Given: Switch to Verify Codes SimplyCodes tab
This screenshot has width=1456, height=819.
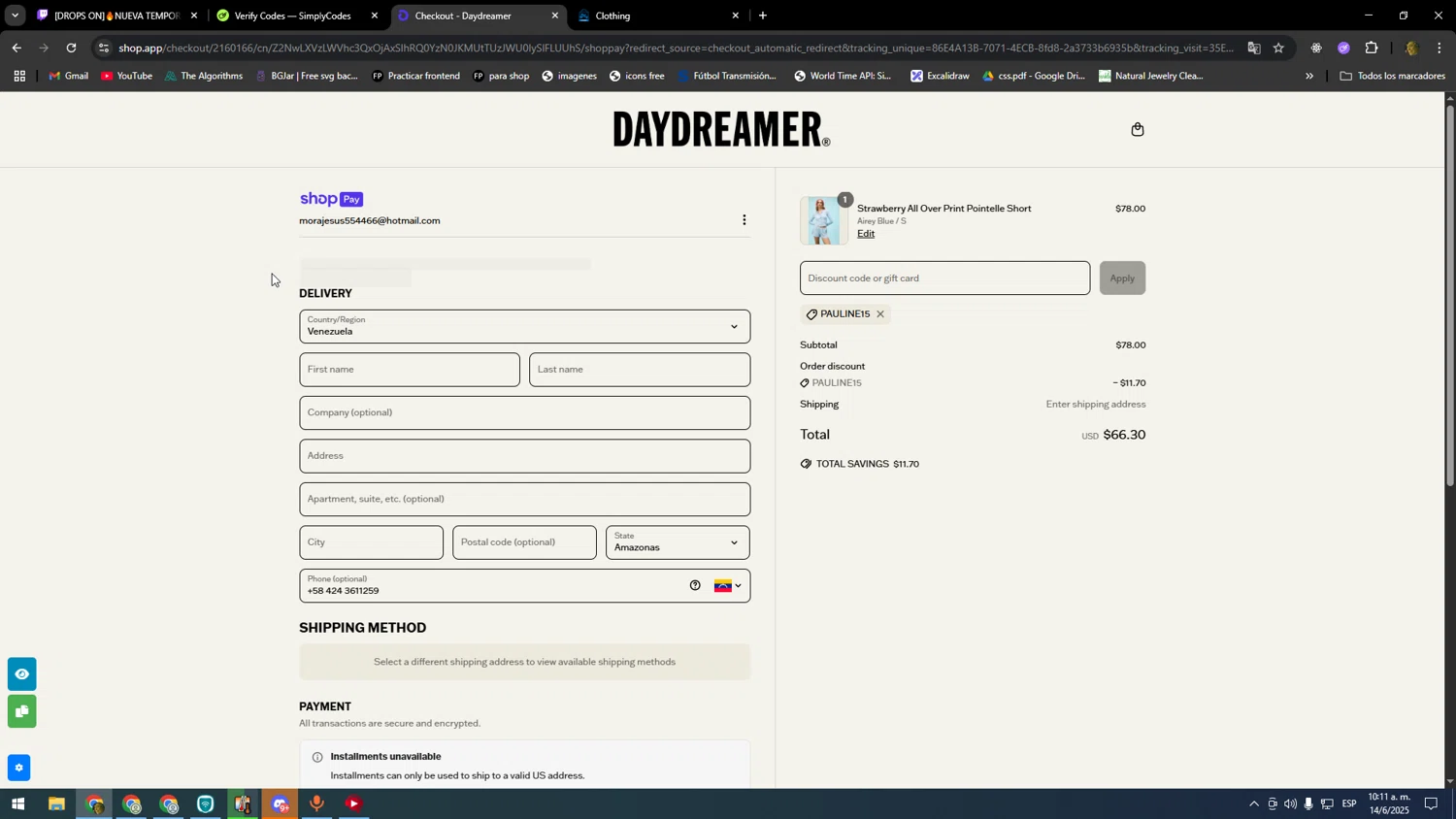Looking at the screenshot, I should [296, 16].
